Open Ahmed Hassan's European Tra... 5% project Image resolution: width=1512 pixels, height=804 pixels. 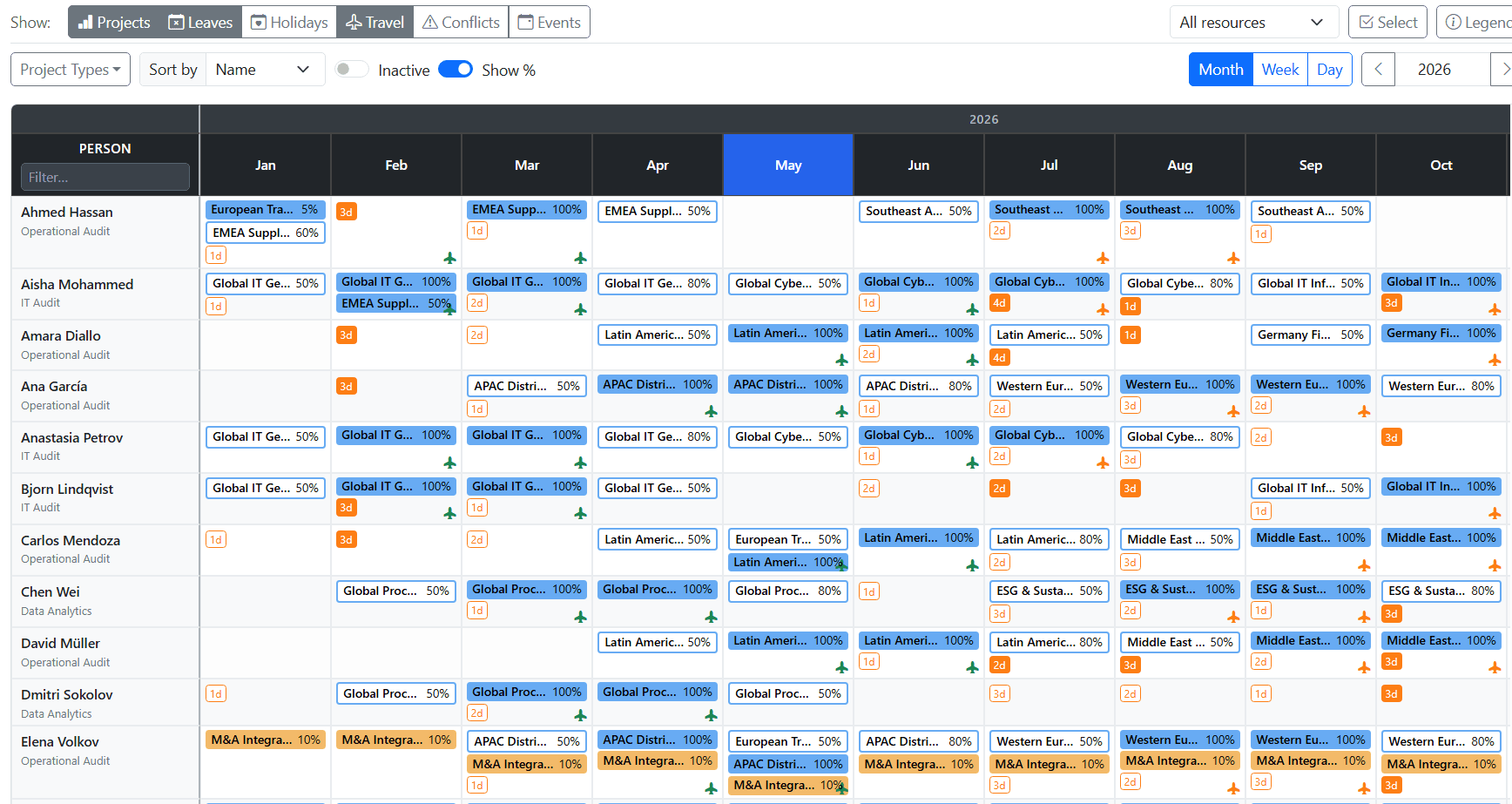[266, 210]
